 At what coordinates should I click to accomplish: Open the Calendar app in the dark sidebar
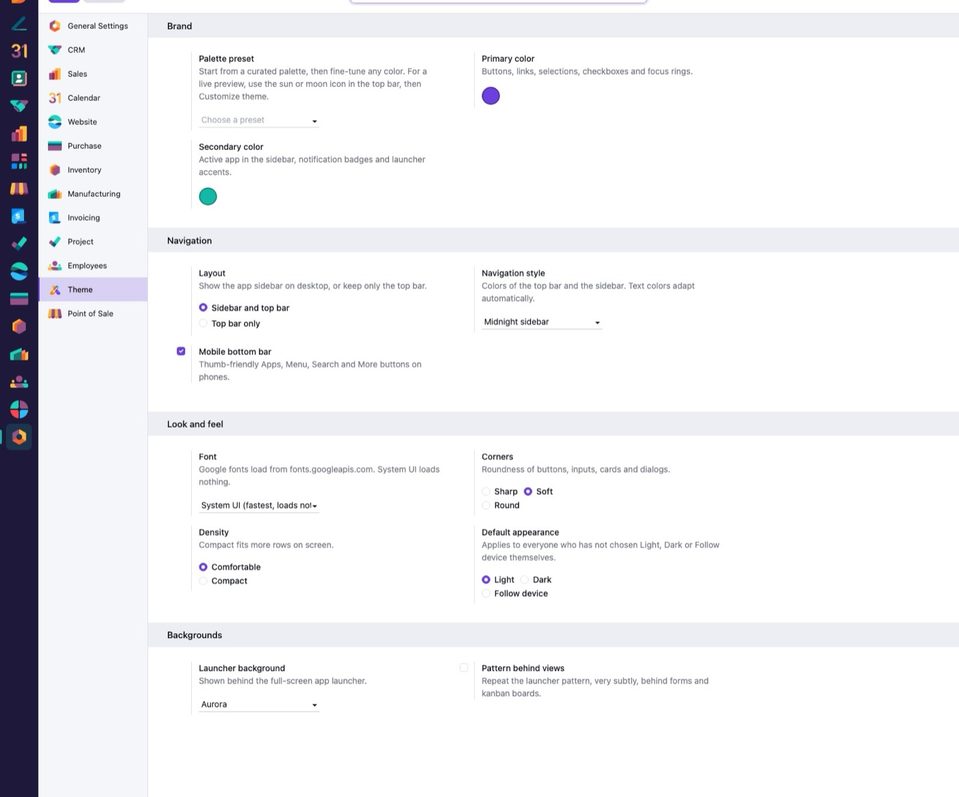click(19, 51)
